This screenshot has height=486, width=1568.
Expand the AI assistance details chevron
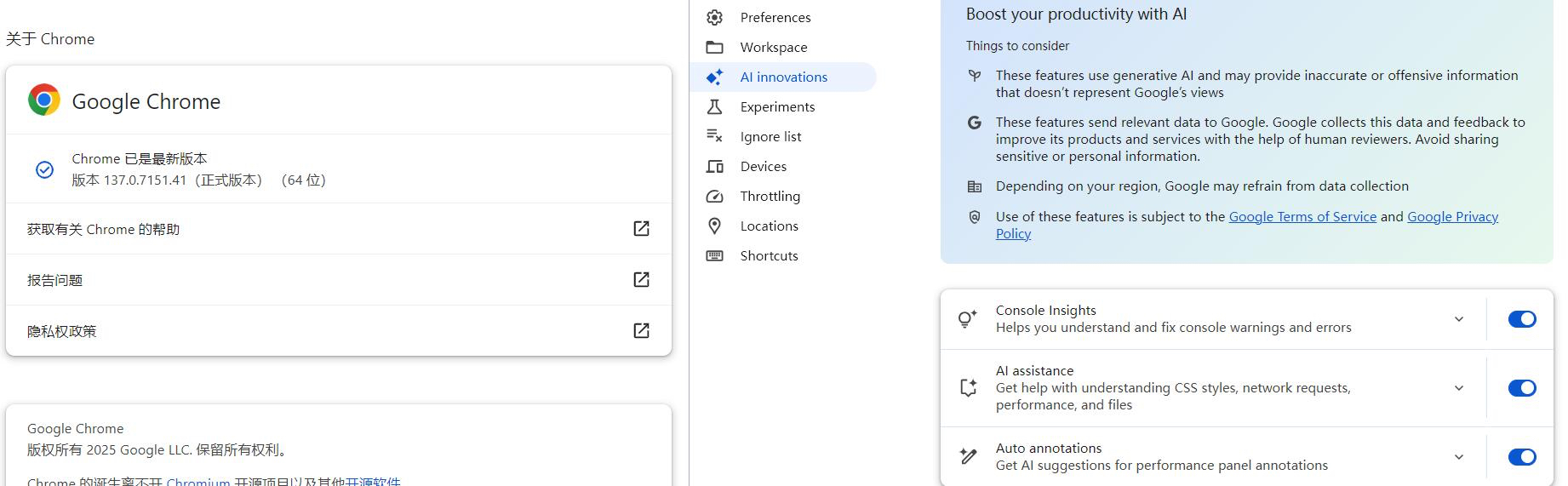(1459, 388)
